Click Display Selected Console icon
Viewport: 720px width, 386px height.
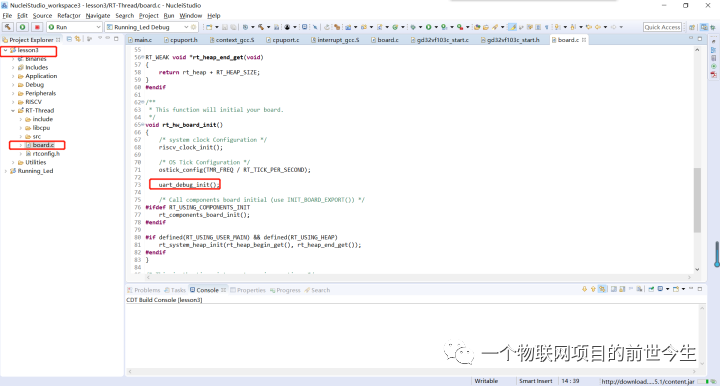point(660,289)
